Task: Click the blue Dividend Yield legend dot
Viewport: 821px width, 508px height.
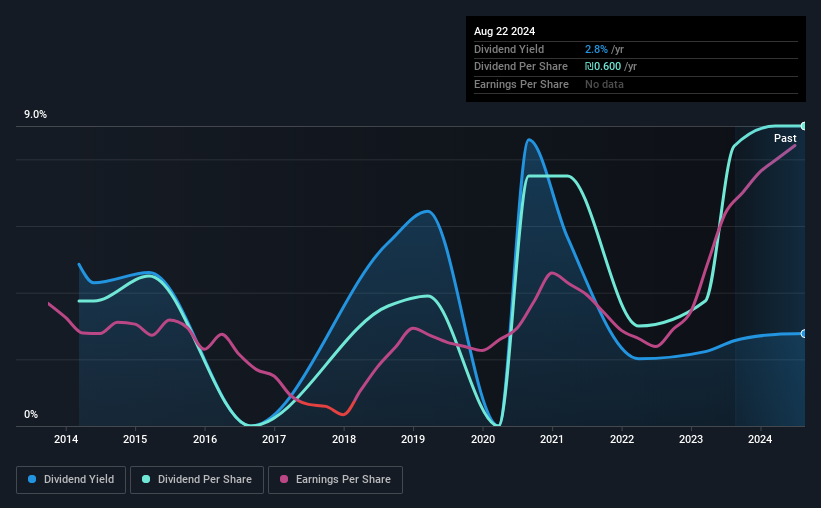Action: [32, 479]
